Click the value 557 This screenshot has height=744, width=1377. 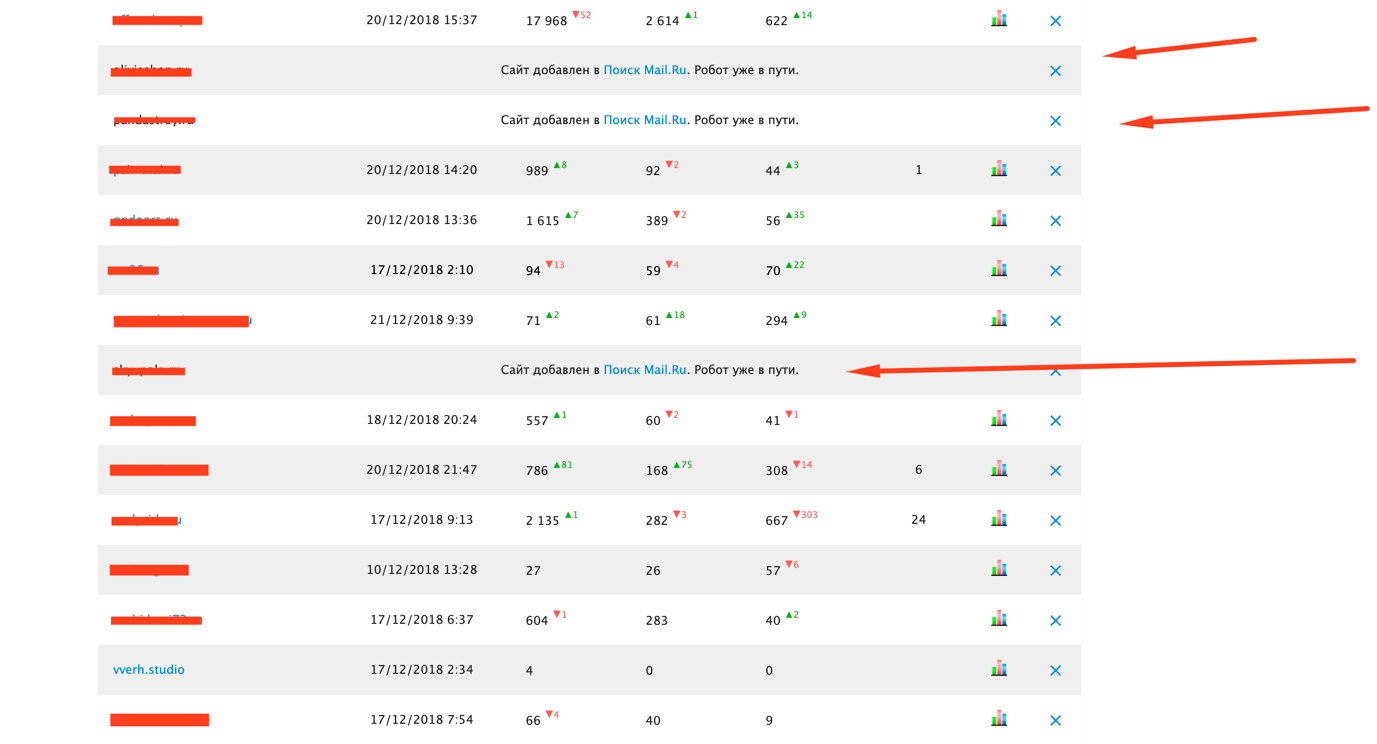click(537, 421)
